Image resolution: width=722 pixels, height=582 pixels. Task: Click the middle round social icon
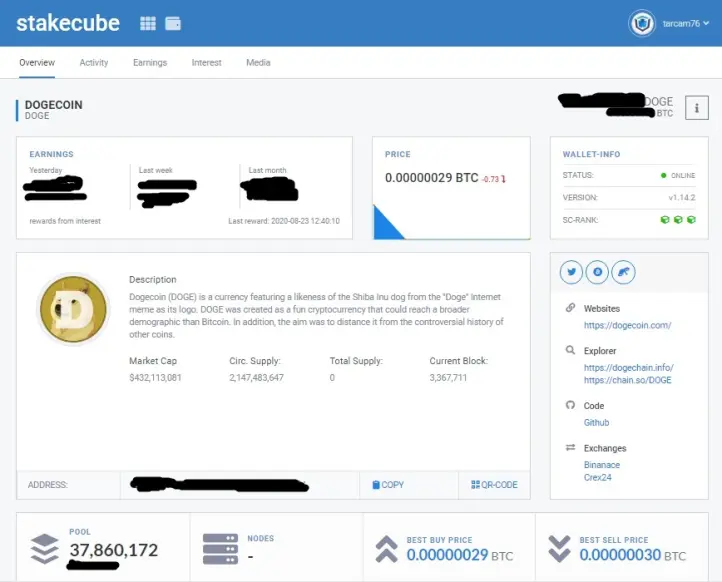click(x=597, y=272)
